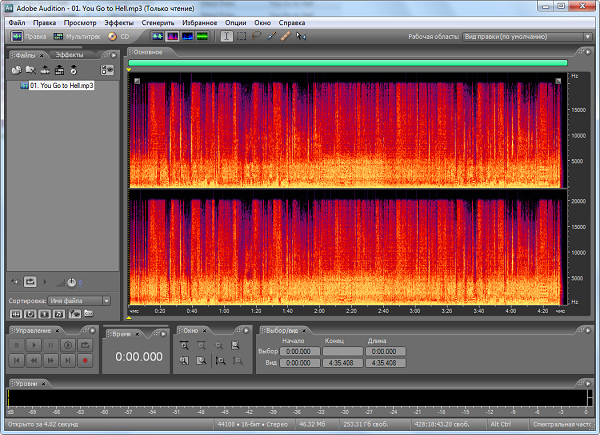Screen dimensions: 600x435
Task: Switch to the Эффекты panel tab
Action: (x=69, y=54)
